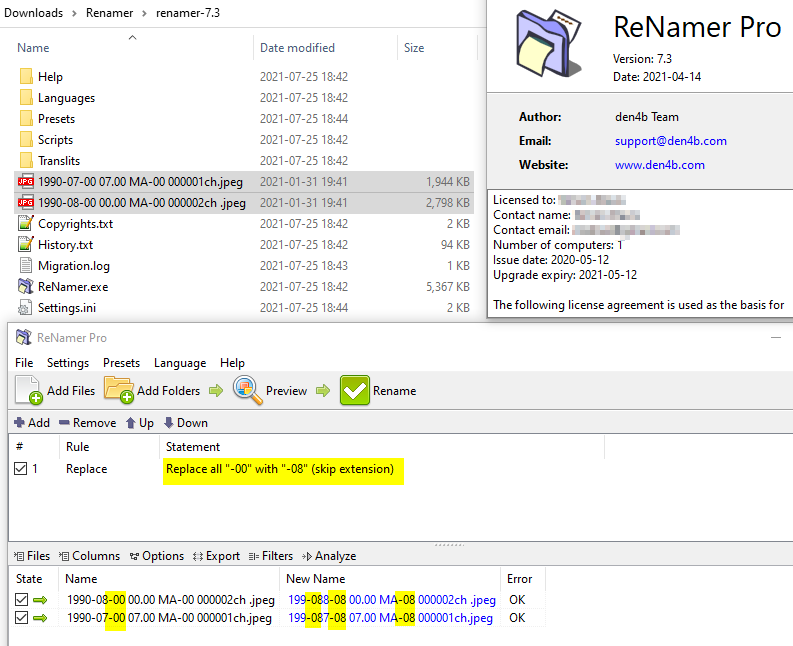793x646 pixels.
Task: Open the File menu in ReNamer
Action: tap(24, 363)
